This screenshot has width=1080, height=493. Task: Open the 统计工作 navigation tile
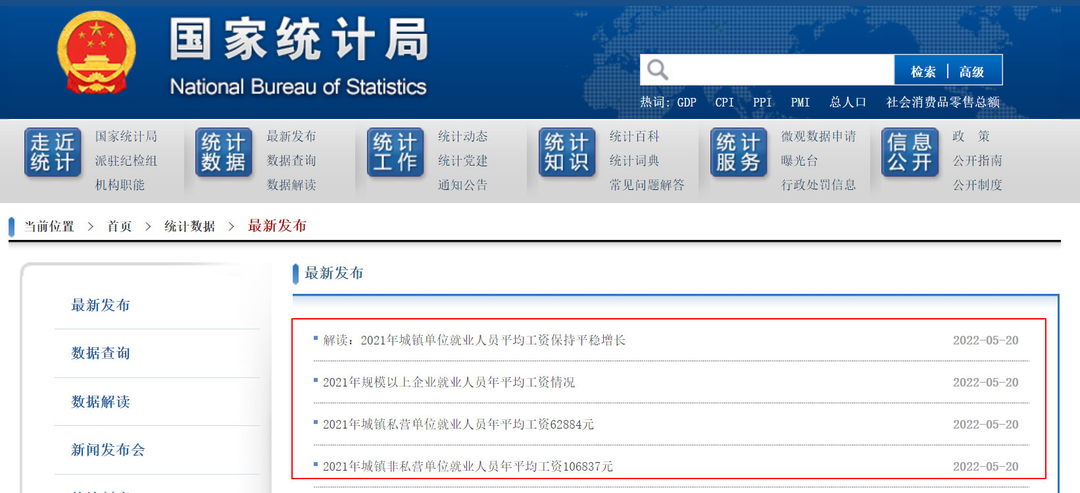tap(395, 153)
